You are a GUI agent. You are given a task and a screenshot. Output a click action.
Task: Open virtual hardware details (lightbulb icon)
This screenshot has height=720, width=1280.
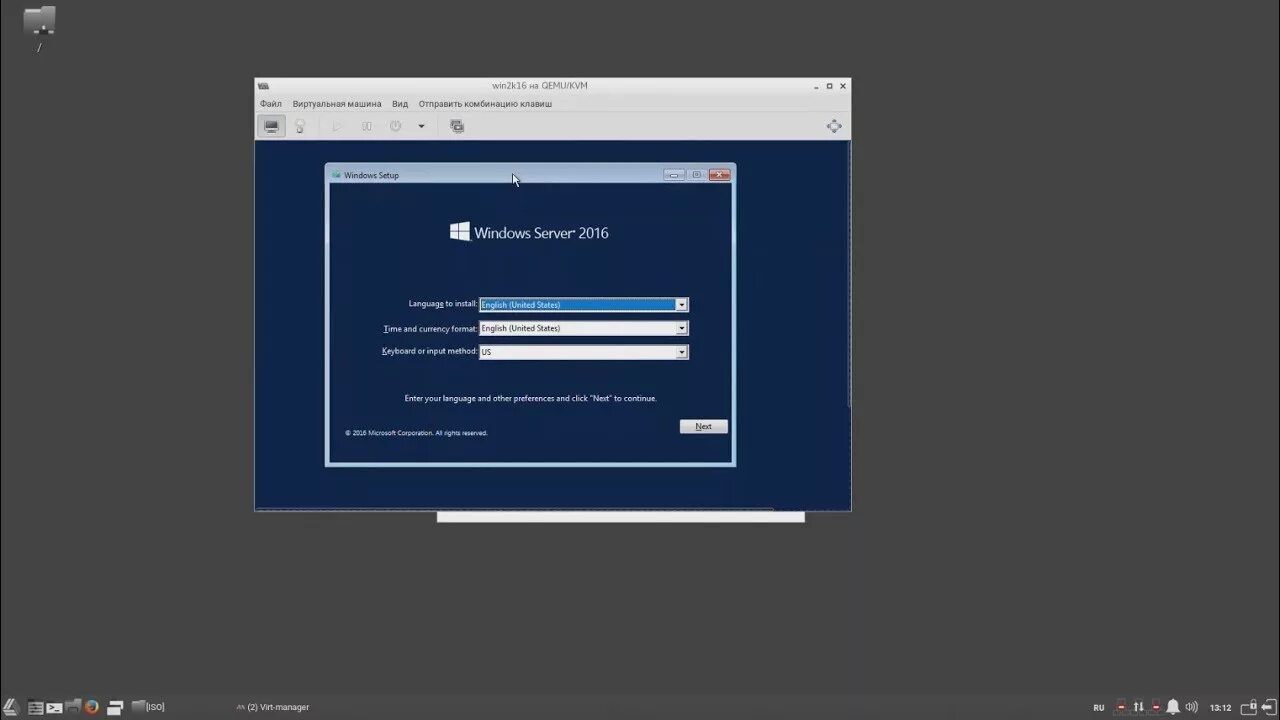coord(299,126)
